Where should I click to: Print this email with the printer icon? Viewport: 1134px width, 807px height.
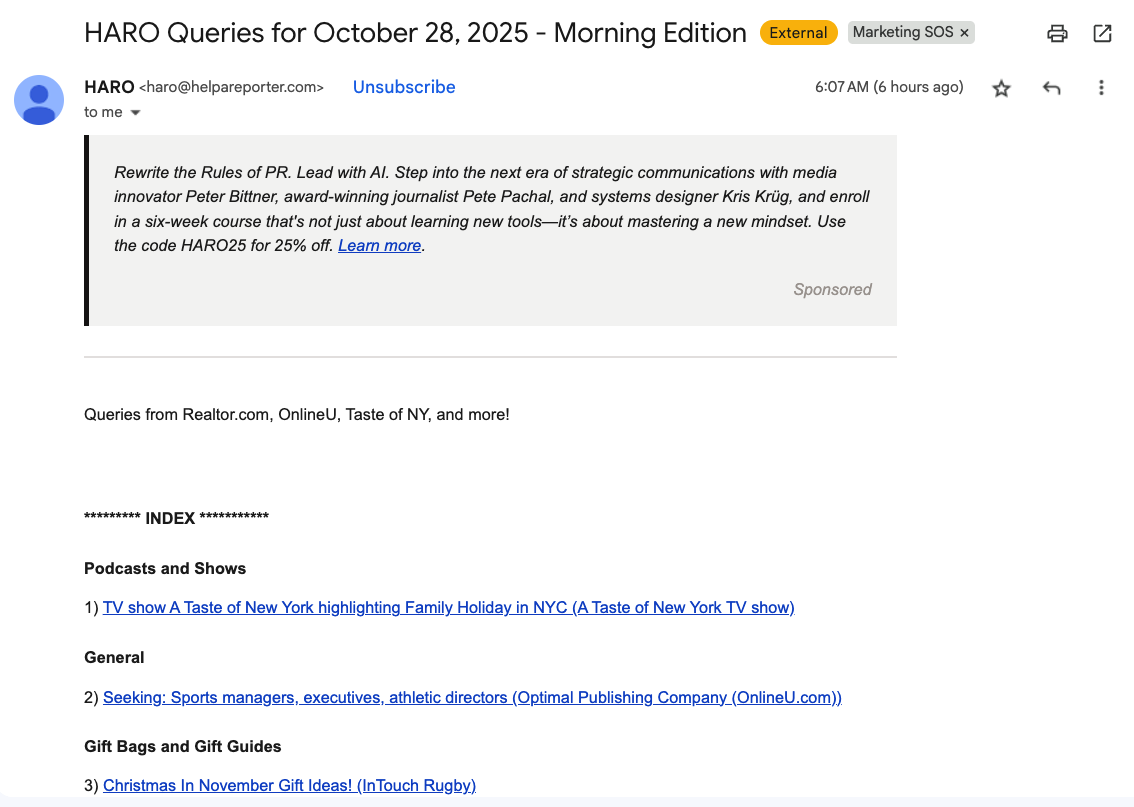(x=1057, y=33)
